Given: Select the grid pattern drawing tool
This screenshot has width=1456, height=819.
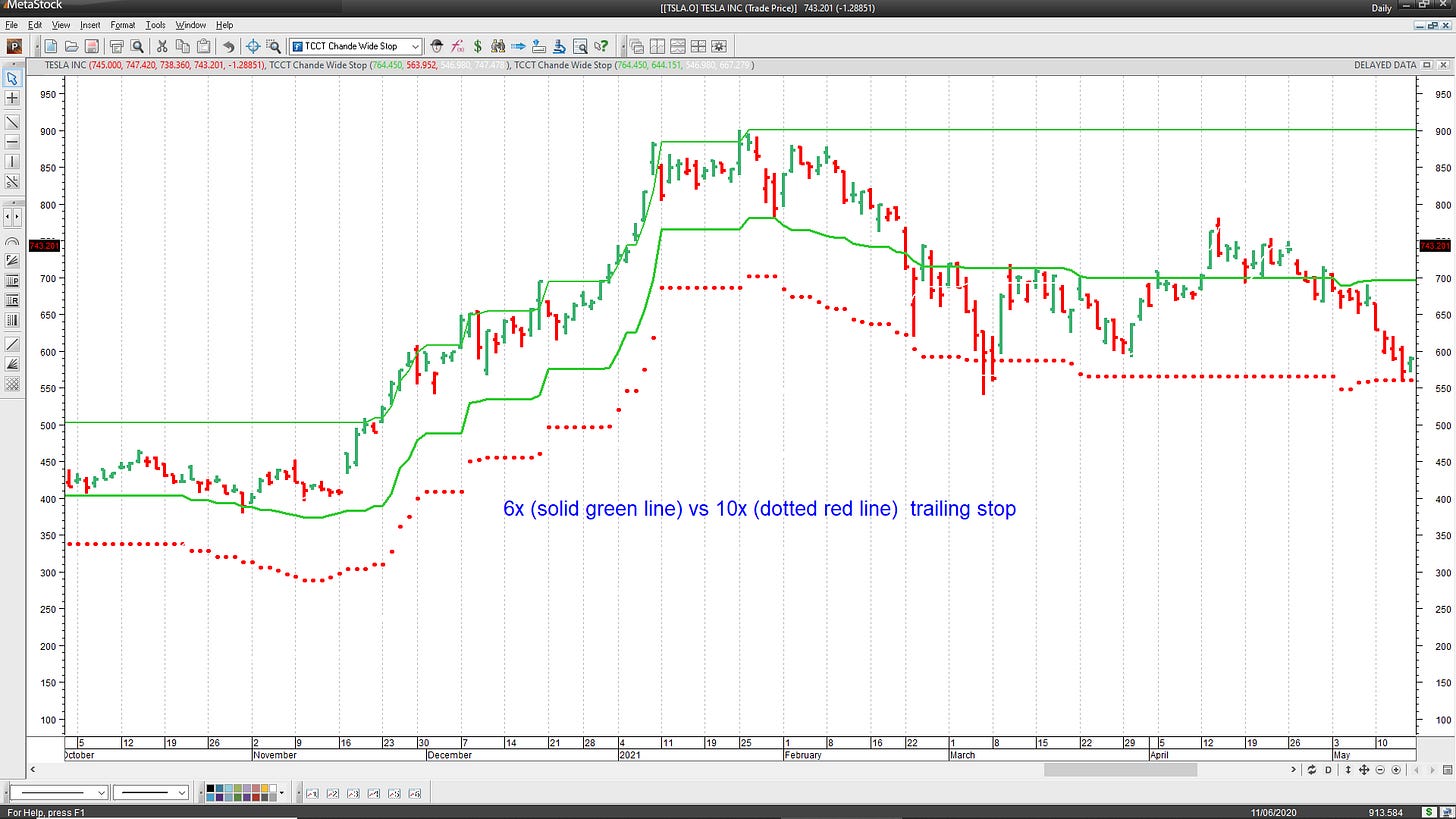Looking at the screenshot, I should 13,384.
